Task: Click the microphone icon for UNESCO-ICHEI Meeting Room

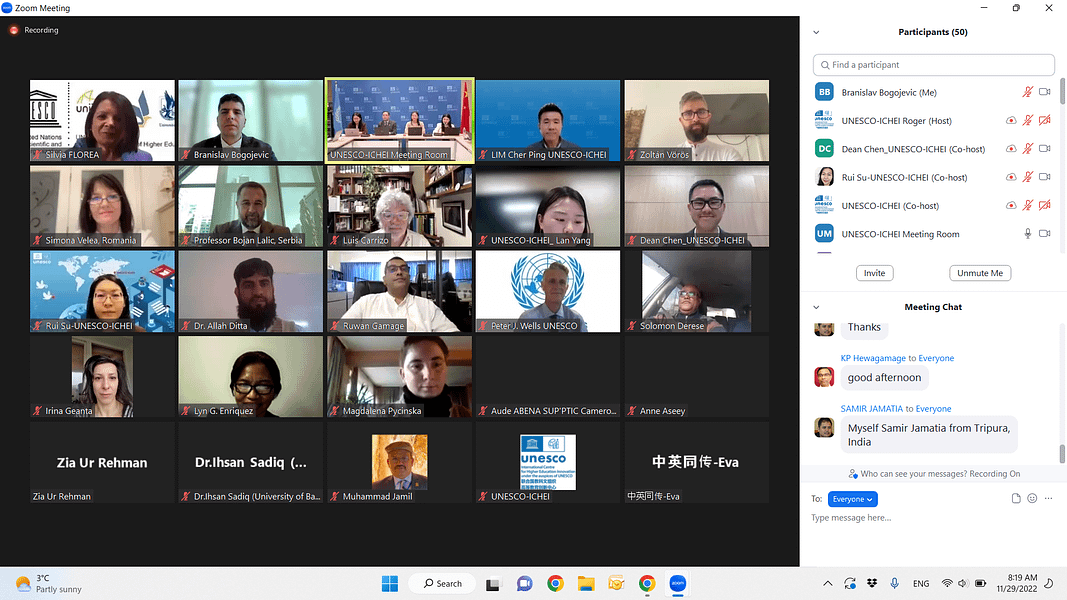Action: (1027, 234)
